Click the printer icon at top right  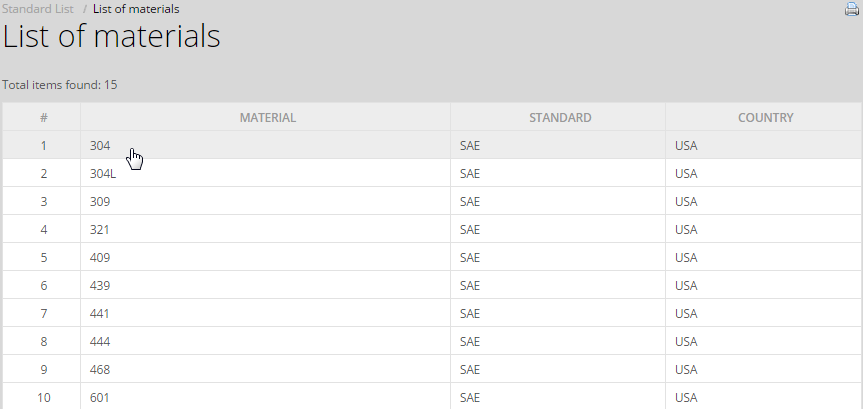(852, 9)
